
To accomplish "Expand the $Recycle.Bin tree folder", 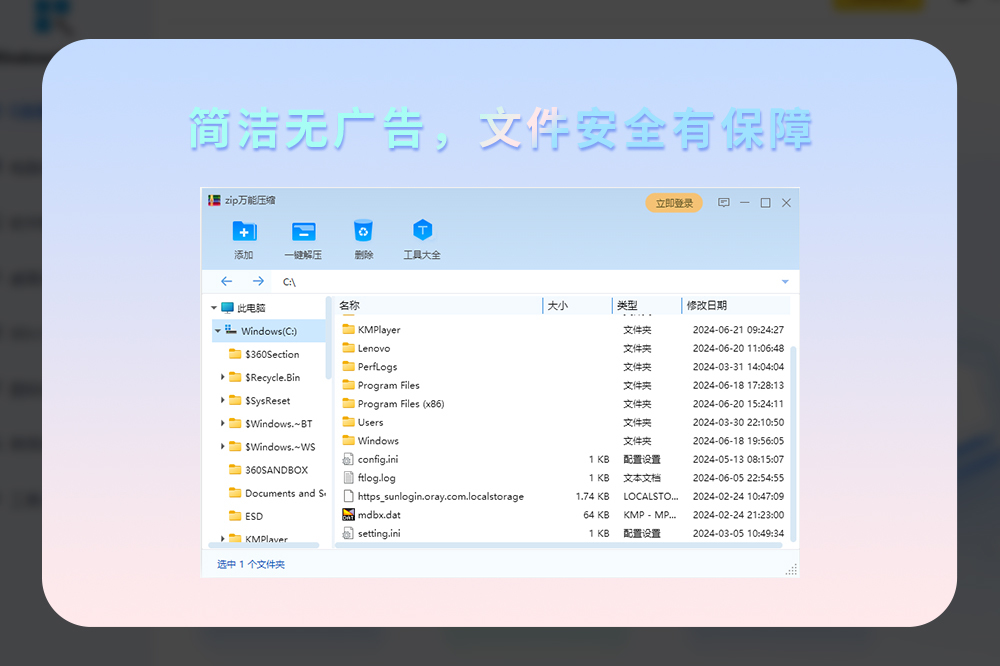I will (223, 377).
